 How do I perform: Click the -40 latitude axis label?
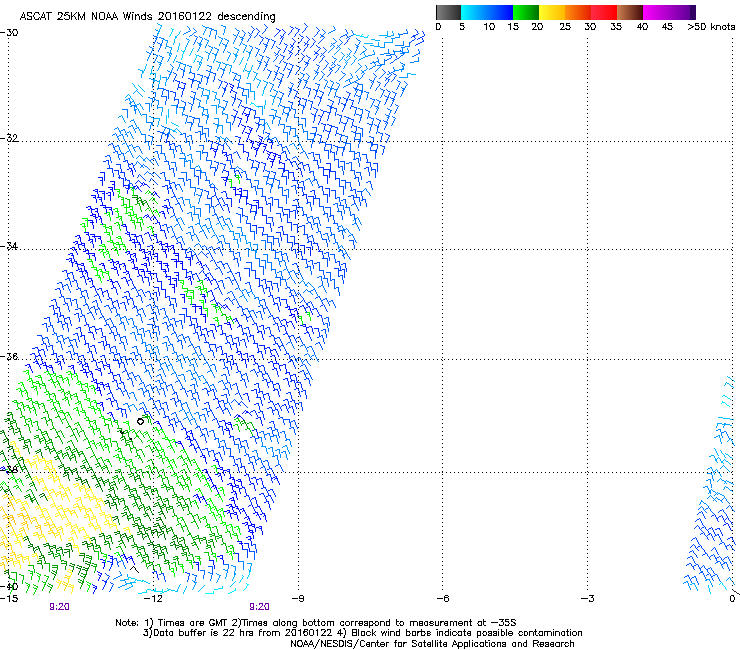click(9, 587)
